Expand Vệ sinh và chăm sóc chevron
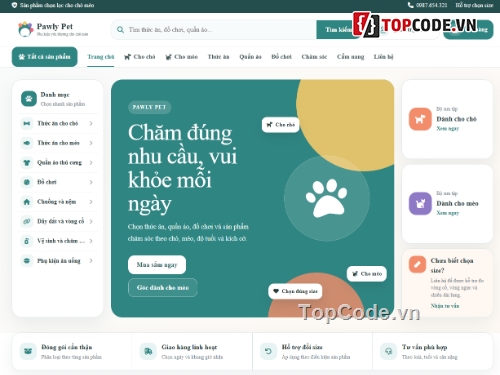The image size is (500, 375). 91,241
